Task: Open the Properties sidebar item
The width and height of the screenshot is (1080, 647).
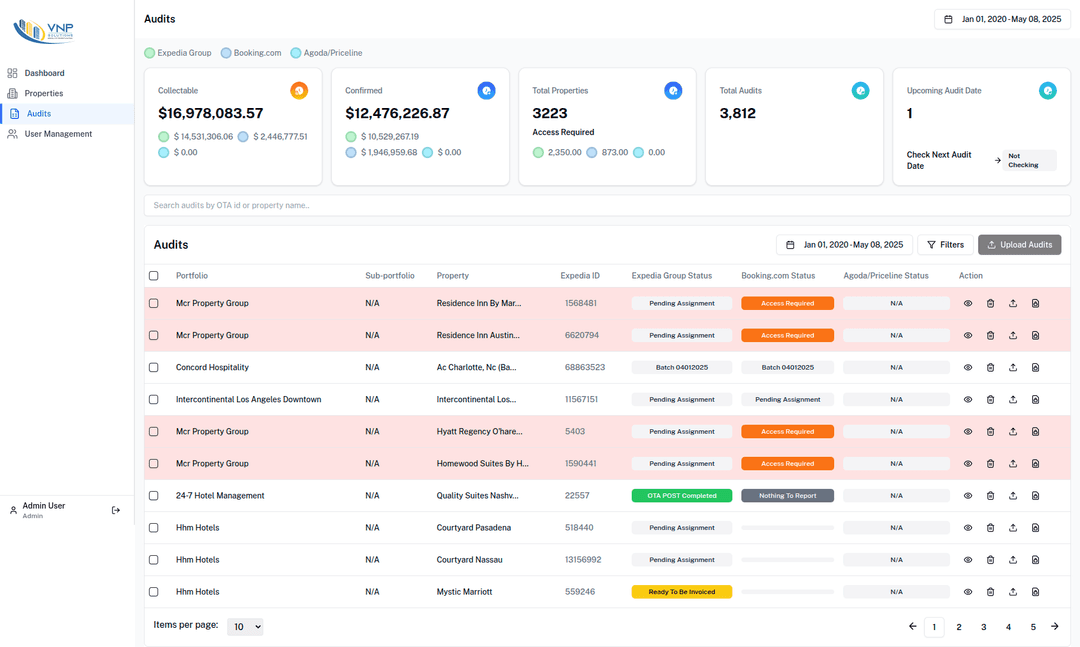Action: [x=67, y=93]
